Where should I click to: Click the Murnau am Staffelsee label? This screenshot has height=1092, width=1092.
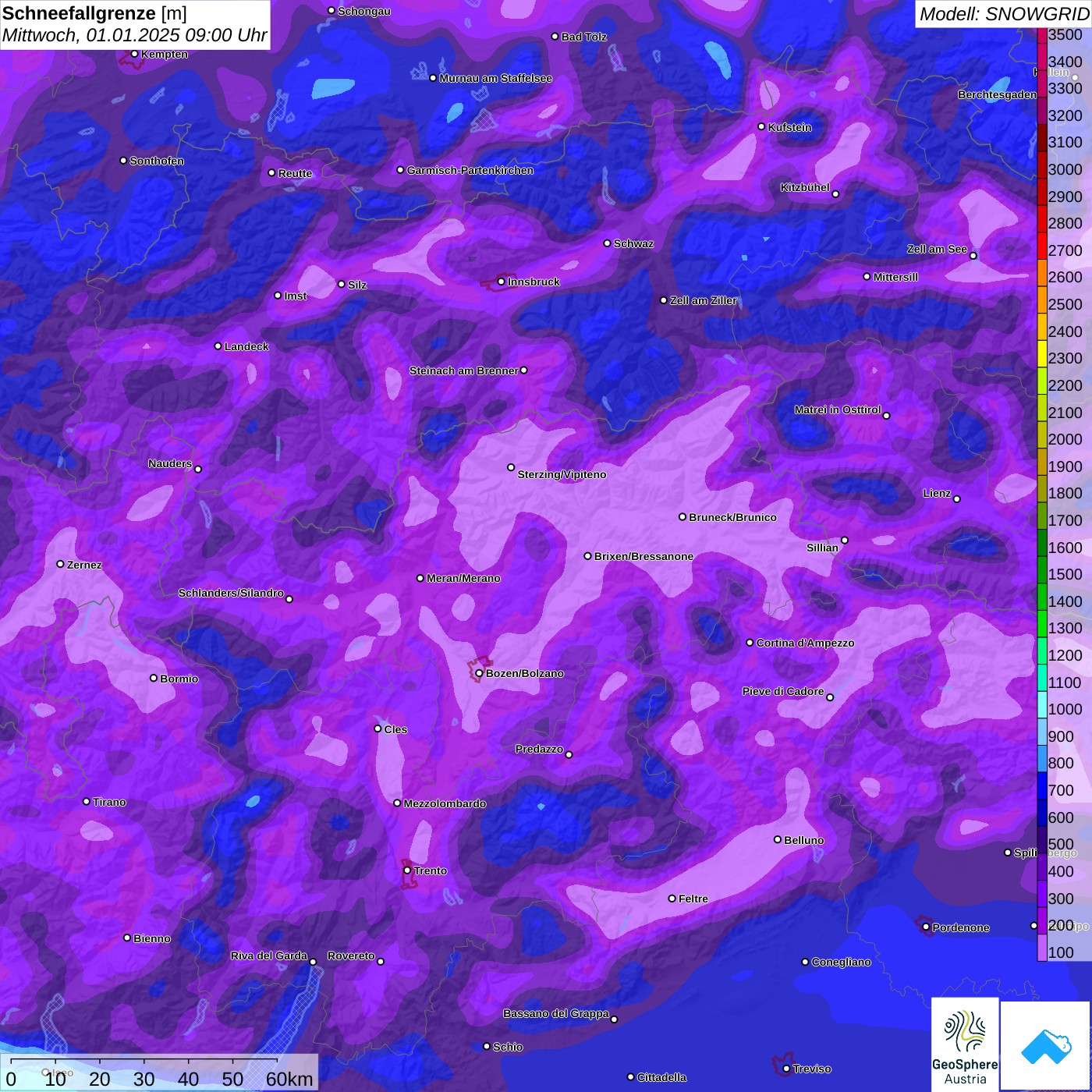[x=495, y=78]
